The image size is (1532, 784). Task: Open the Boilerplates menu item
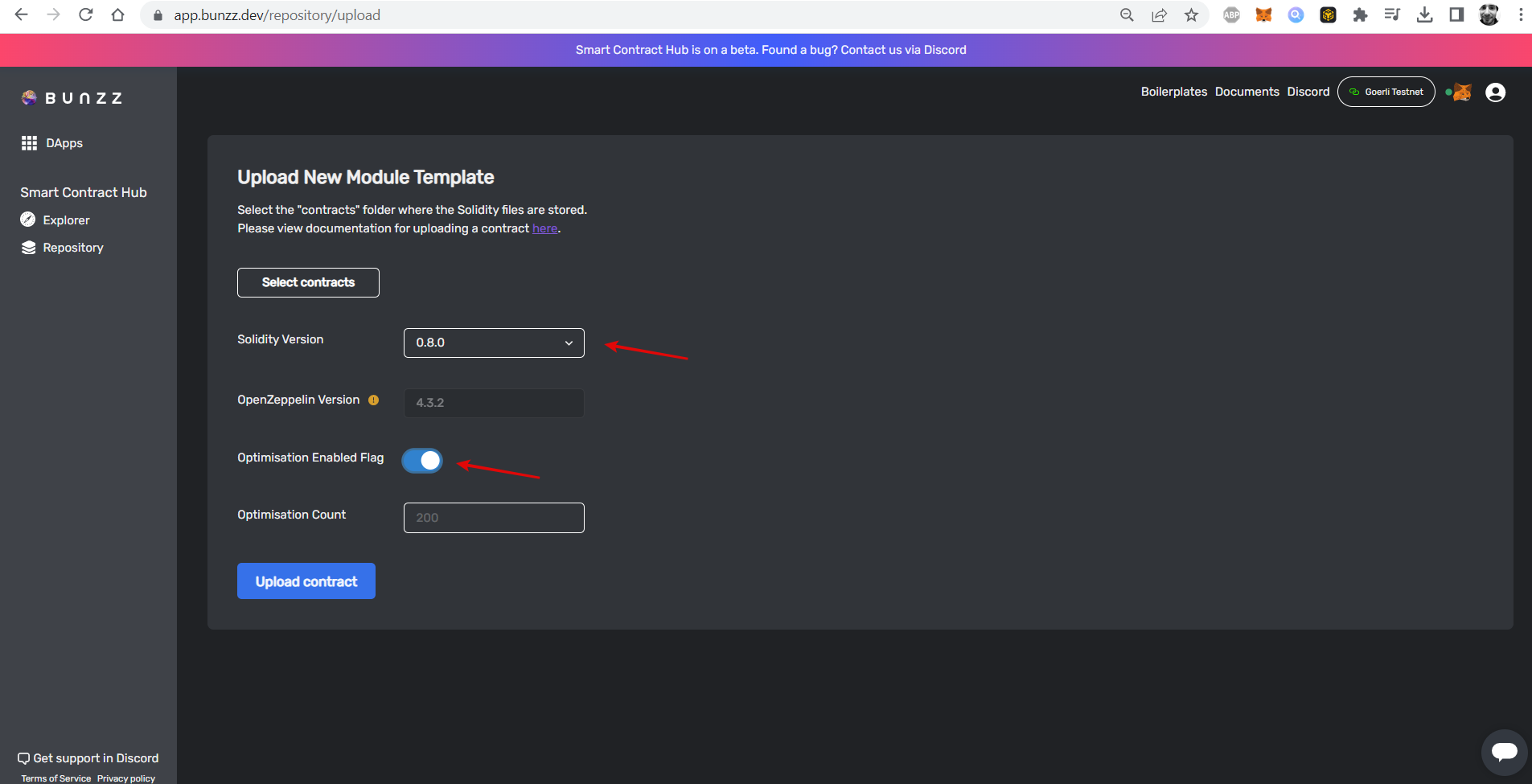[x=1173, y=92]
